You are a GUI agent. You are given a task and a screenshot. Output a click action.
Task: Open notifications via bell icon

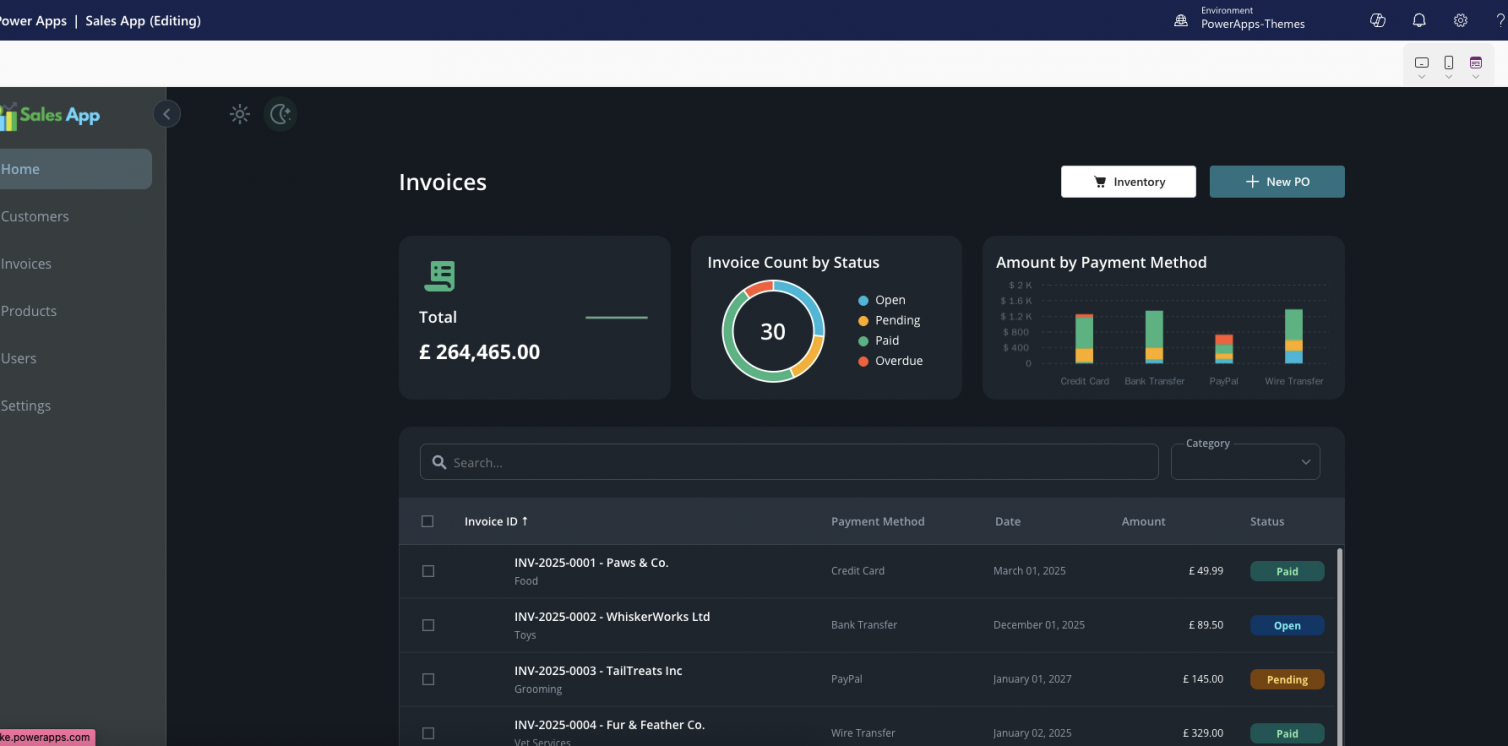1419,20
